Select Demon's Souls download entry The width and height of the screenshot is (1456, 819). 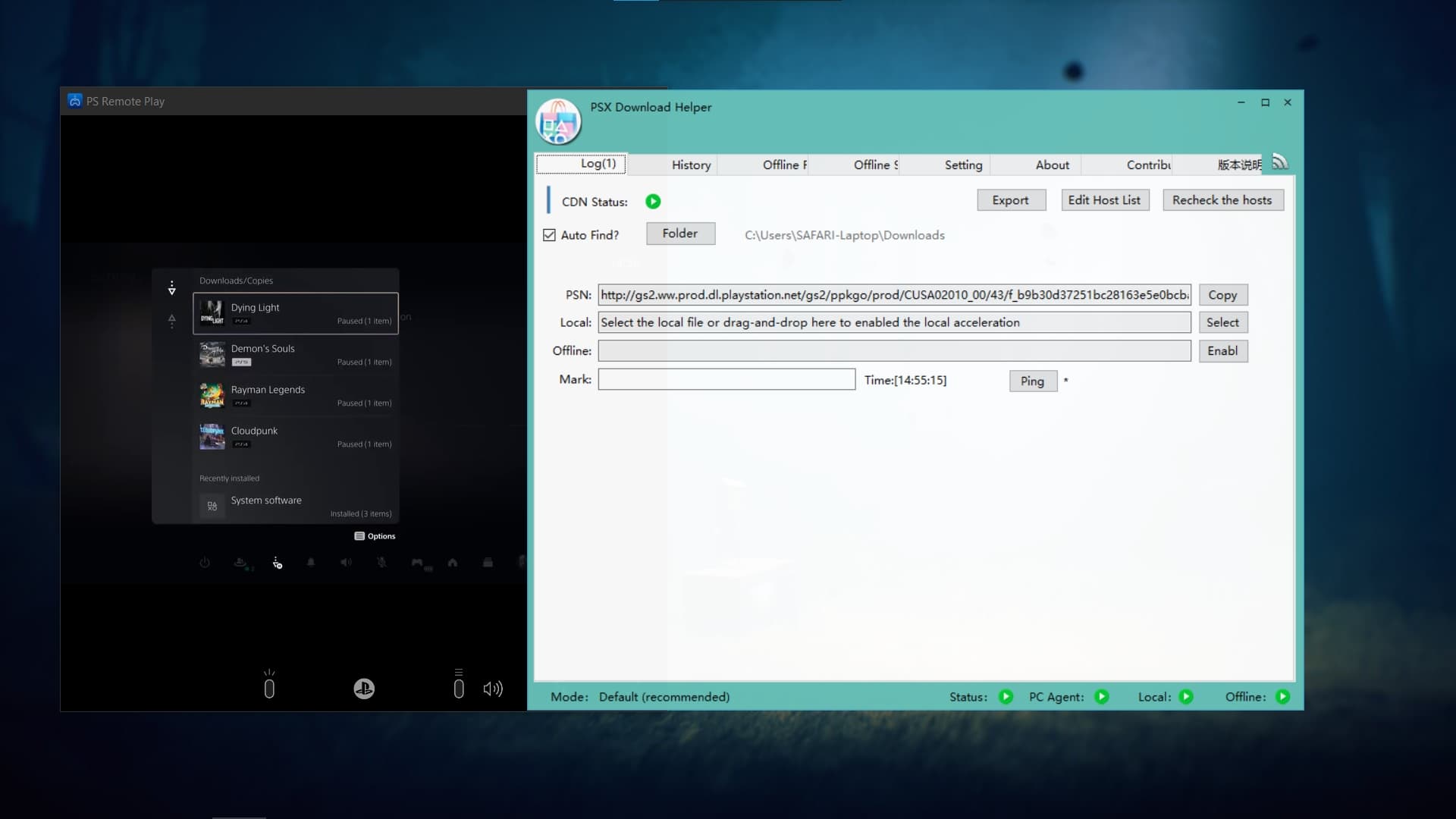click(296, 354)
